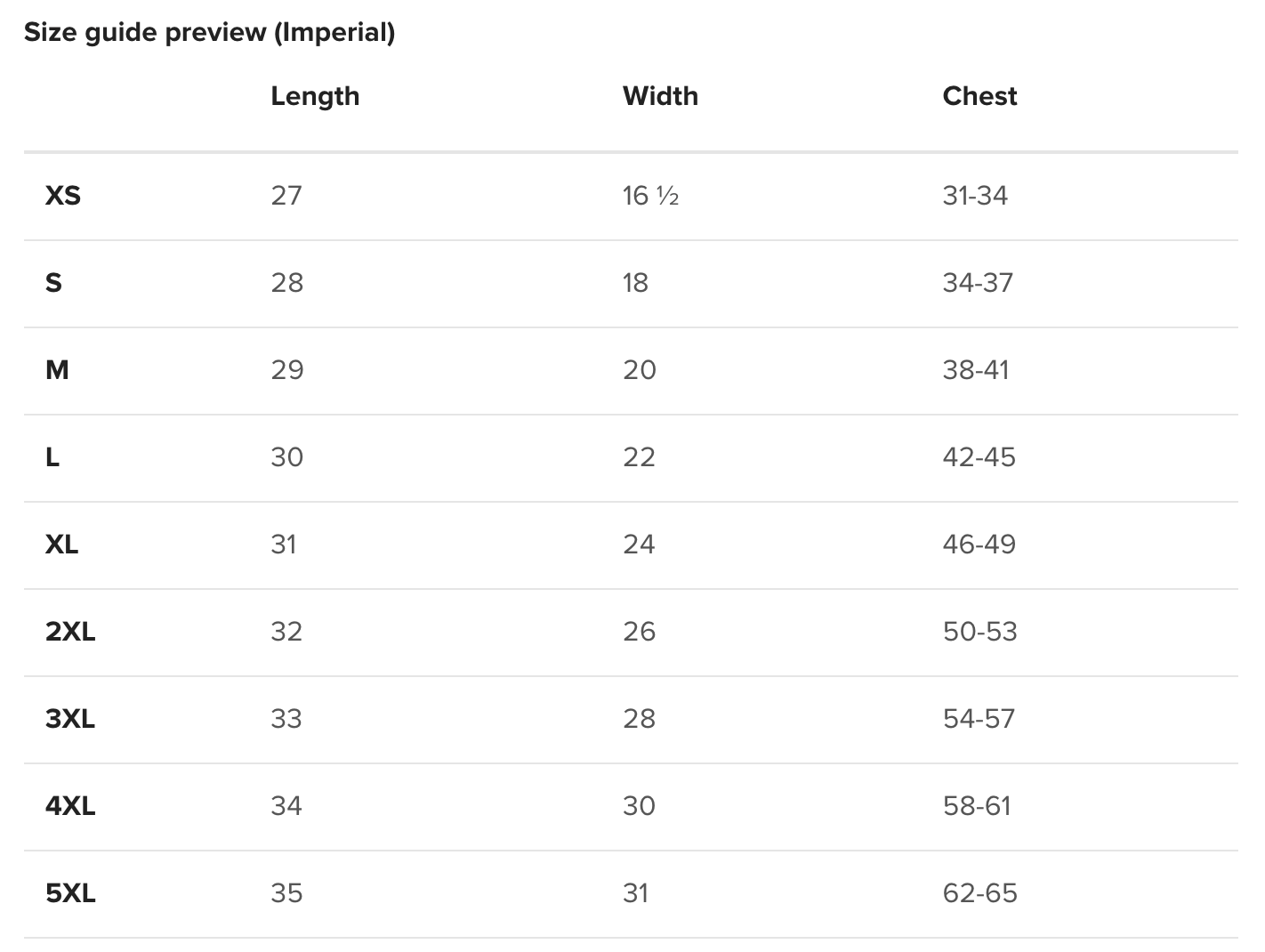Click the 62-65 chest range cell
The height and width of the screenshot is (952, 1265).
979,893
